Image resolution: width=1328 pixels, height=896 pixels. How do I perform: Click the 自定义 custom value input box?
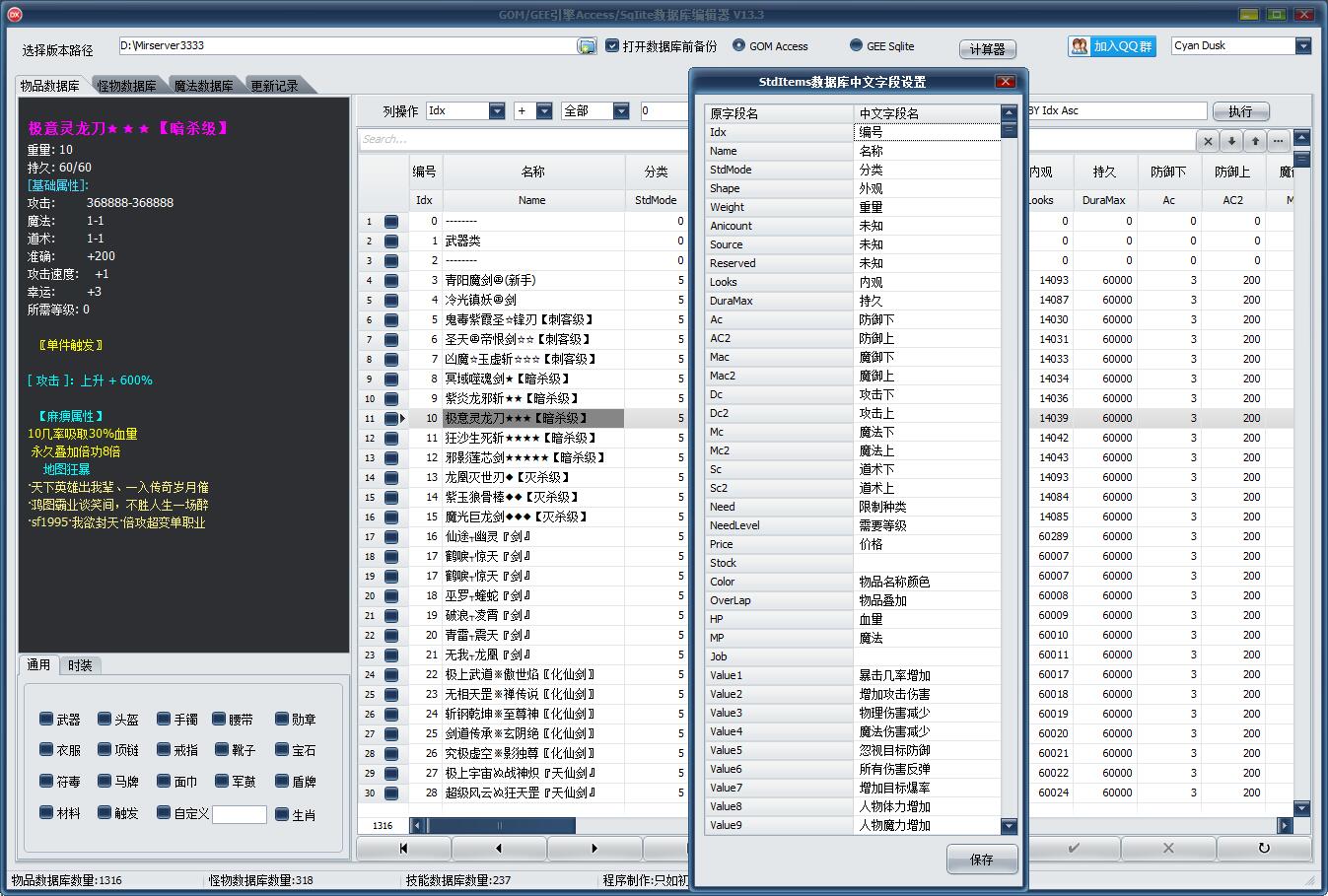click(x=240, y=814)
